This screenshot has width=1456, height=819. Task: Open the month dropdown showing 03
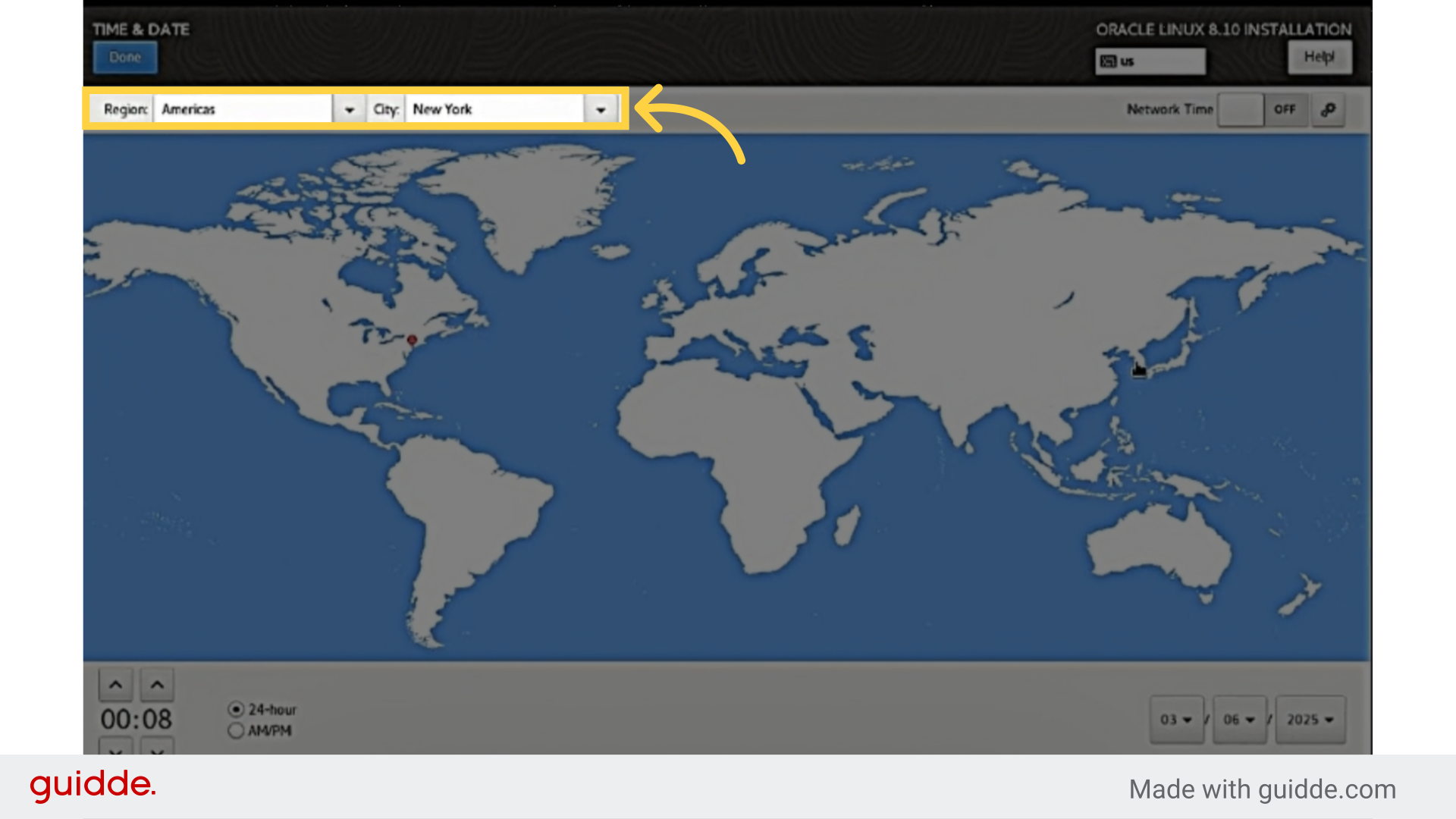pyautogui.click(x=1177, y=720)
